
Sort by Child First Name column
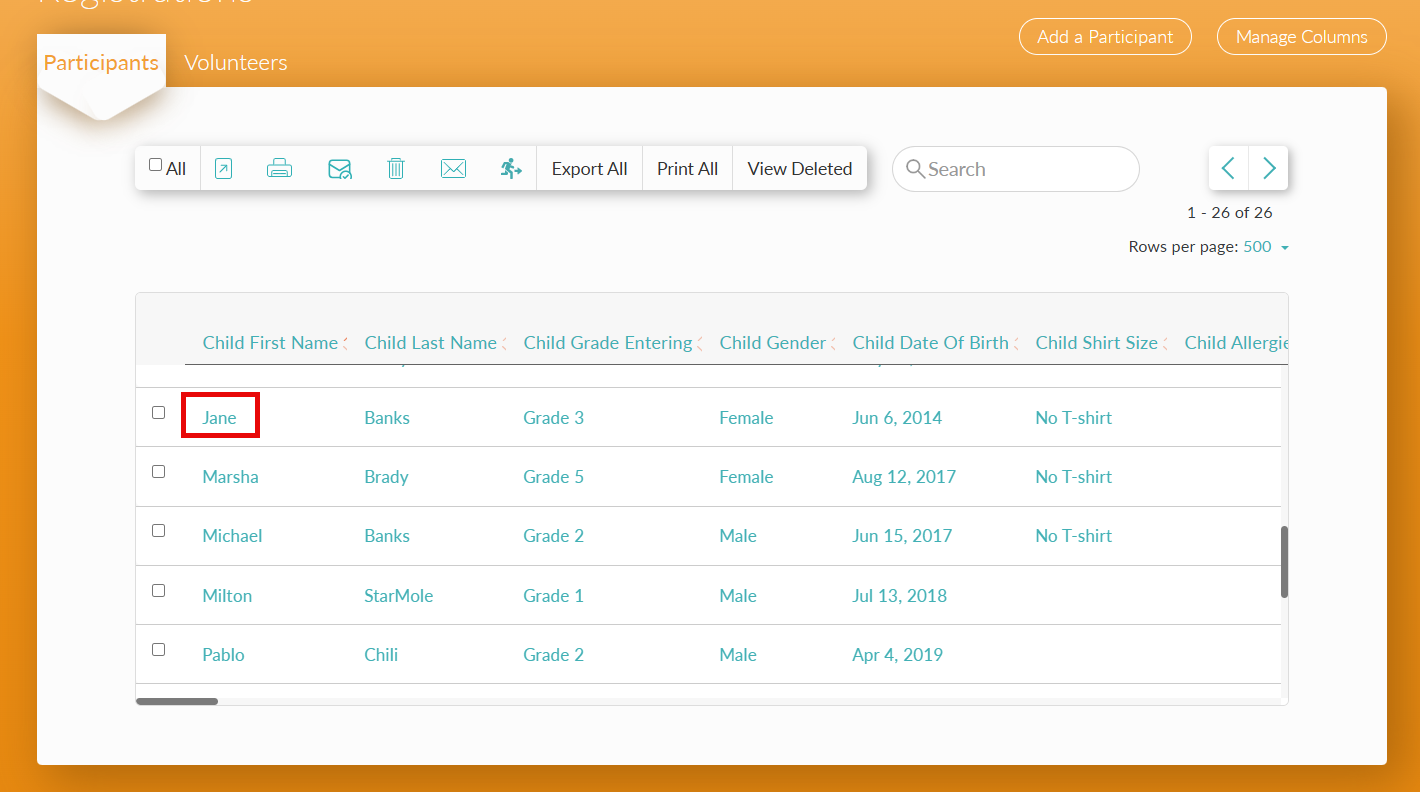(x=270, y=343)
